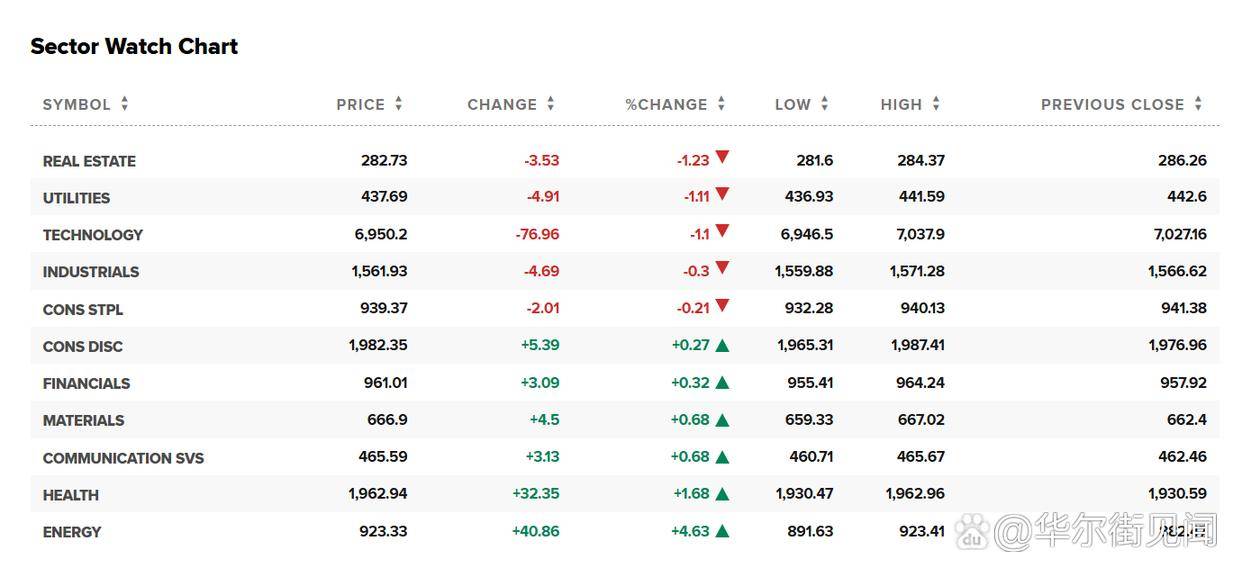Open the TECHNOLOGY sector link
The height and width of the screenshot is (577, 1242).
93,235
